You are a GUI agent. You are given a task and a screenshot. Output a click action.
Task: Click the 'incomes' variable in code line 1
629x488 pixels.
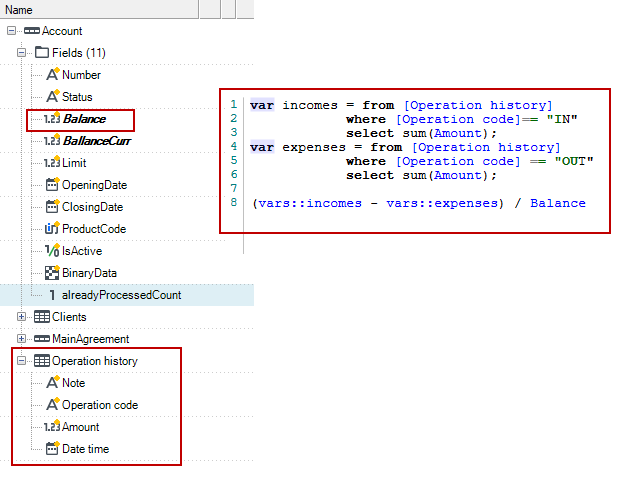310,105
